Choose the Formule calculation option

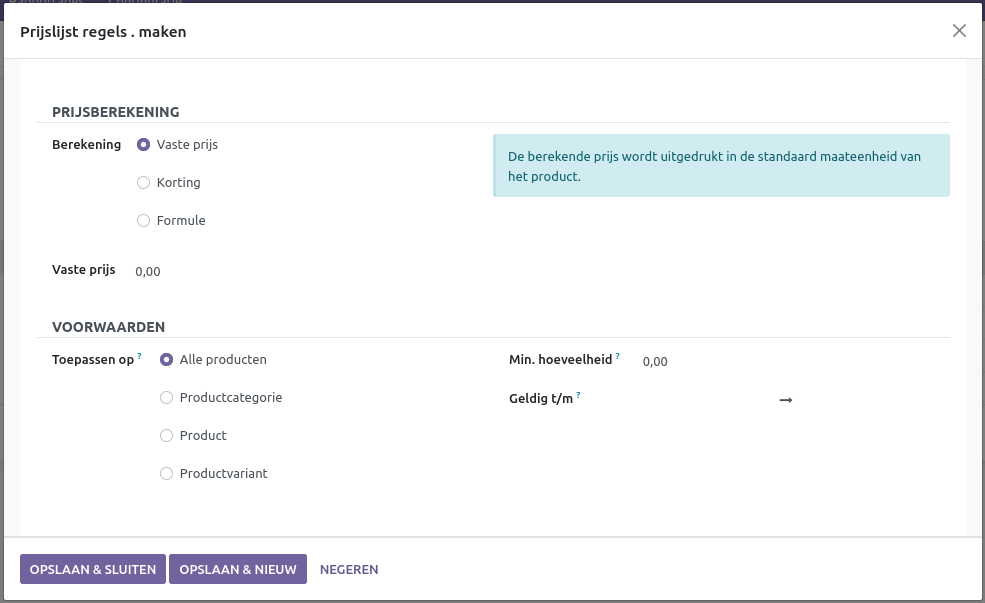[x=144, y=221]
